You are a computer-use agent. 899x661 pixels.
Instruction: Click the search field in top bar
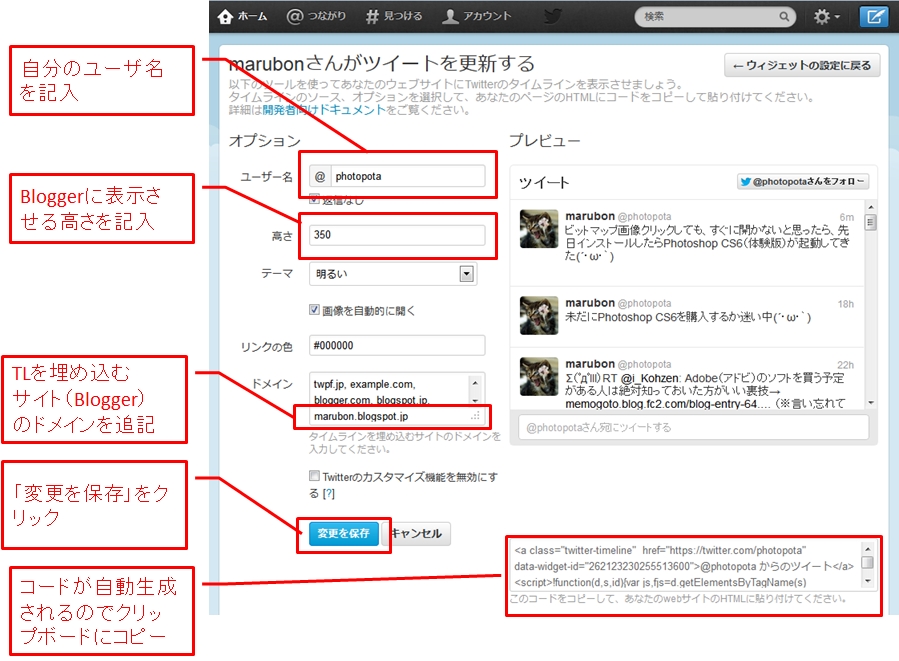pyautogui.click(x=715, y=17)
